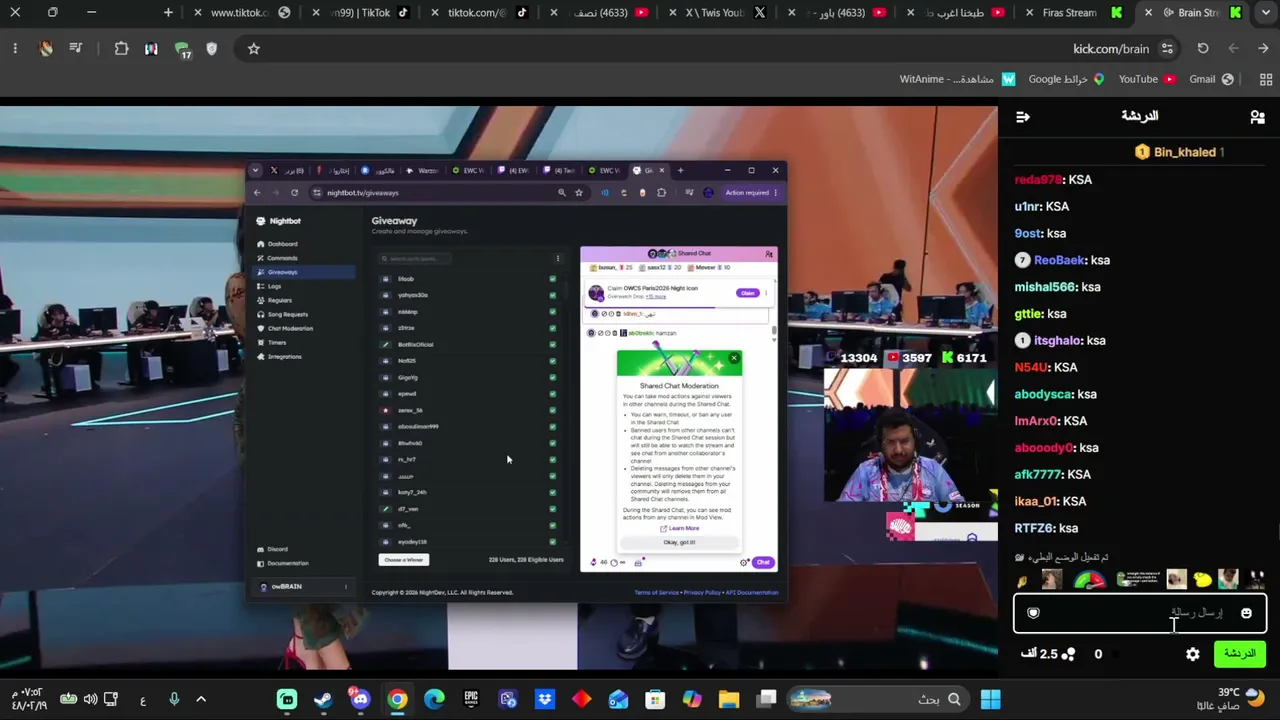This screenshot has height=720, width=1280.
Task: Open the WitAnime bookmark
Action: pos(957,79)
